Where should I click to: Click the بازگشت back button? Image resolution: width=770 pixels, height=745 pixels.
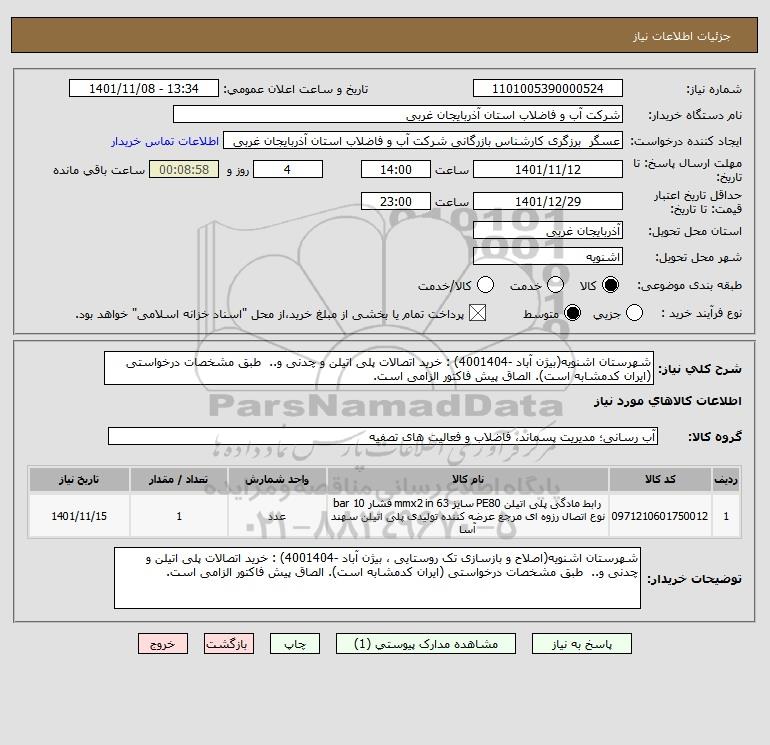point(229,644)
